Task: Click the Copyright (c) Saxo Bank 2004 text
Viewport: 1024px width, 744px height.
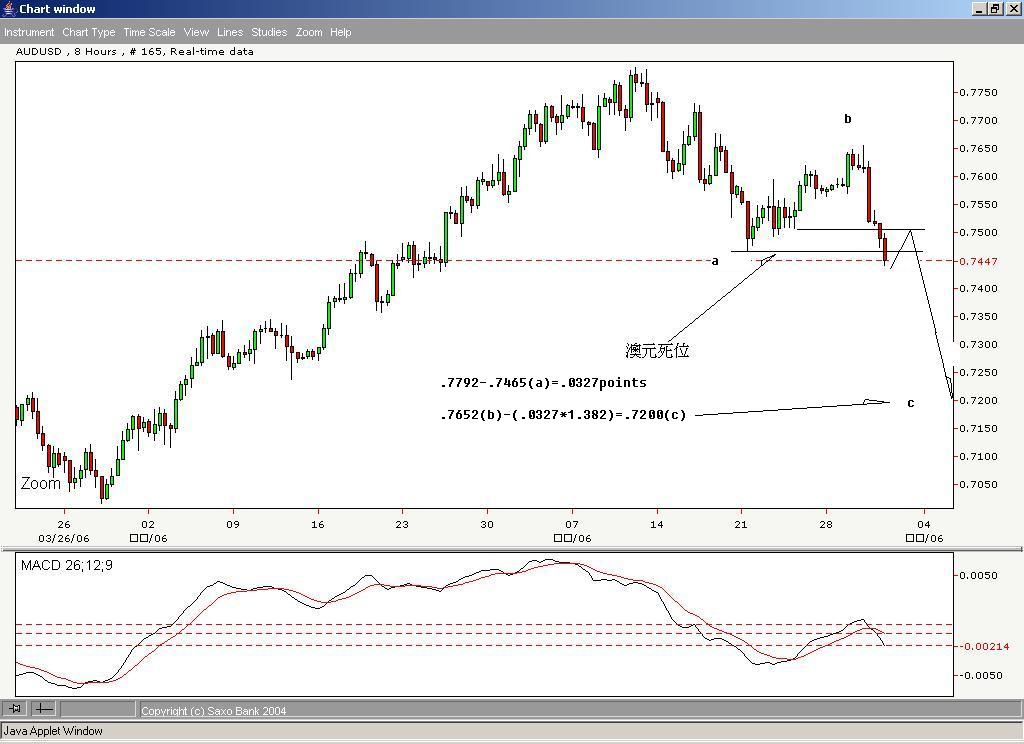Action: tap(216, 710)
